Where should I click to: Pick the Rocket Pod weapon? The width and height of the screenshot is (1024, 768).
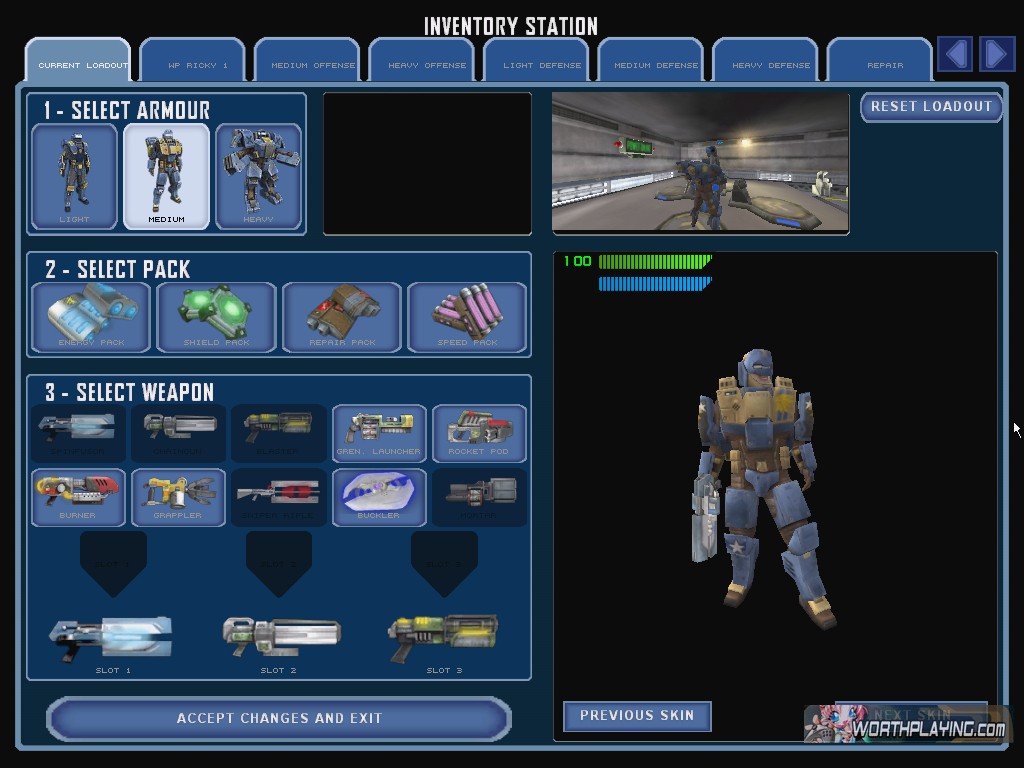coord(479,433)
